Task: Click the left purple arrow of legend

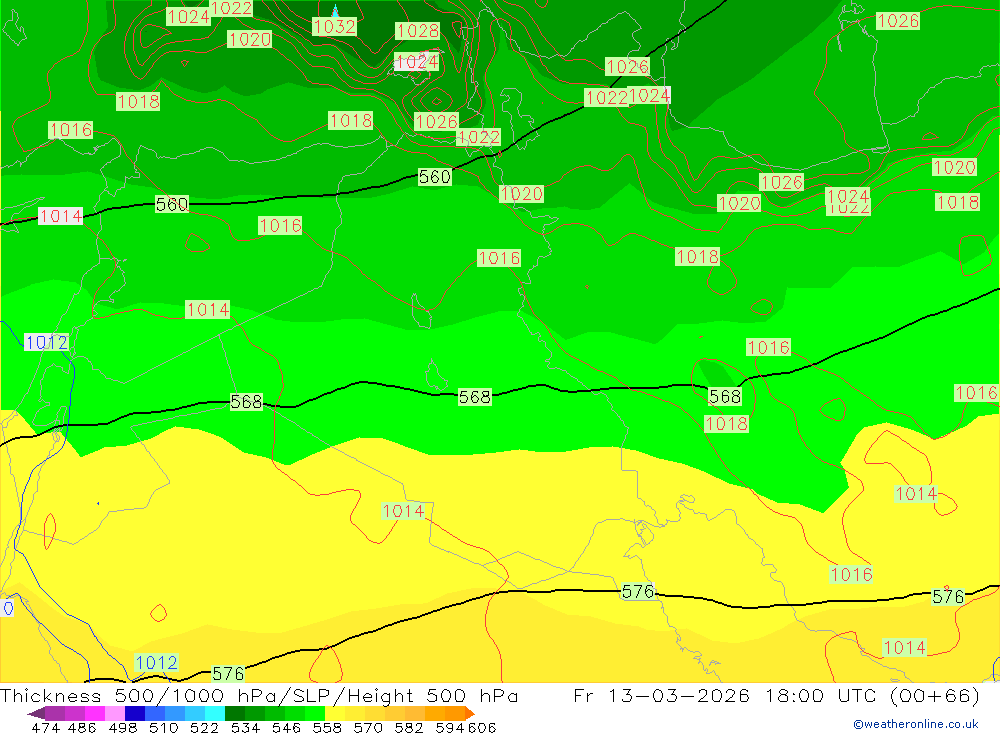Action: coord(36,713)
